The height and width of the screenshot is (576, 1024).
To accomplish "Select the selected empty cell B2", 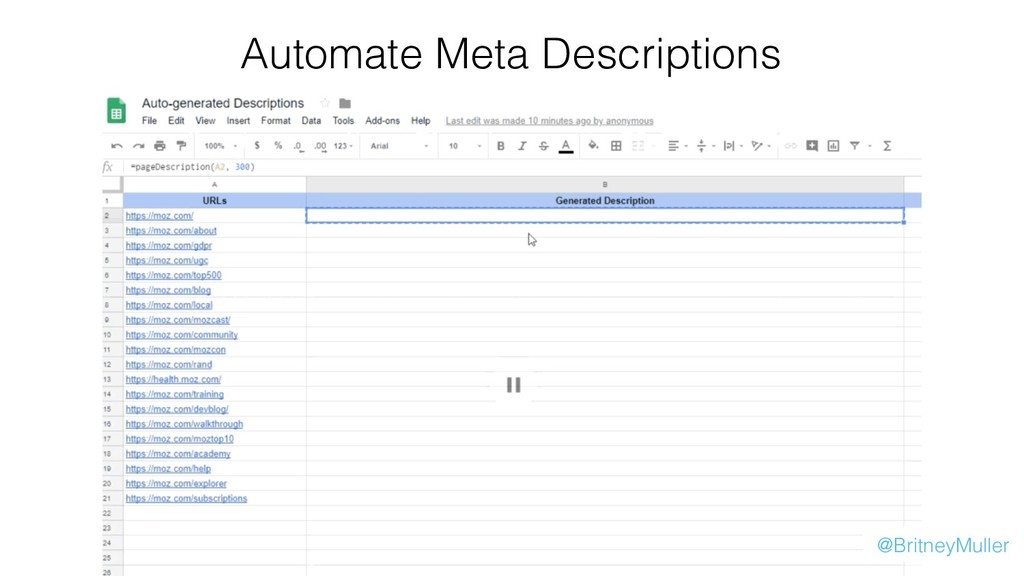I will coord(605,216).
